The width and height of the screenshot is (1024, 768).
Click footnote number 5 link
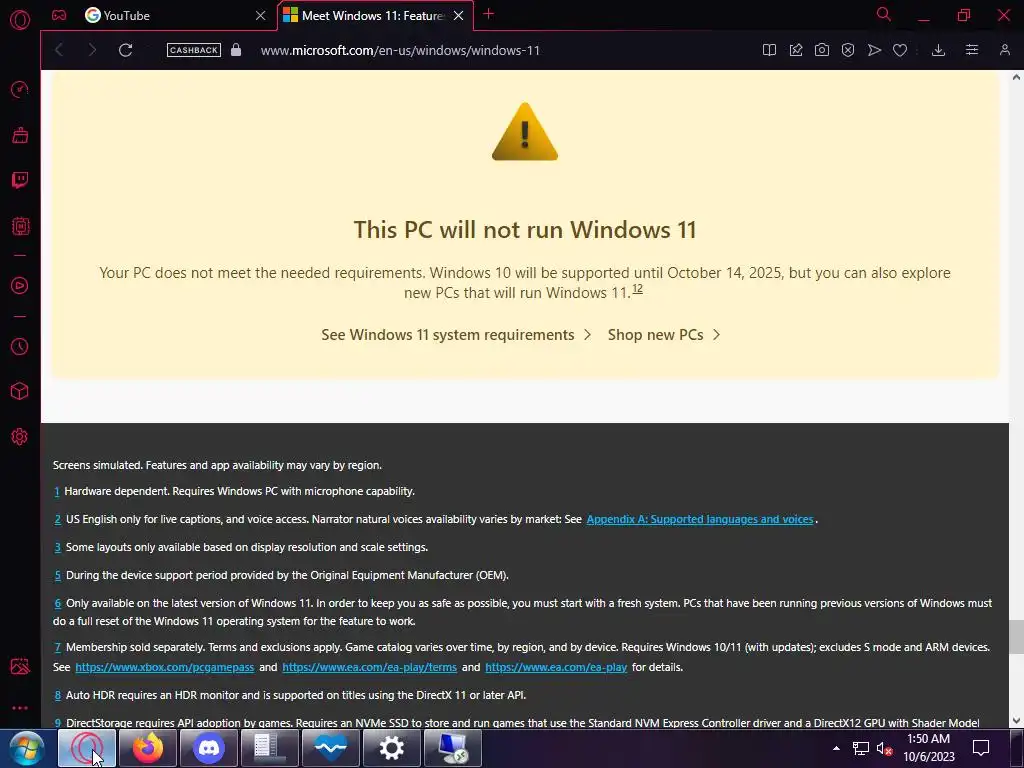coord(57,576)
